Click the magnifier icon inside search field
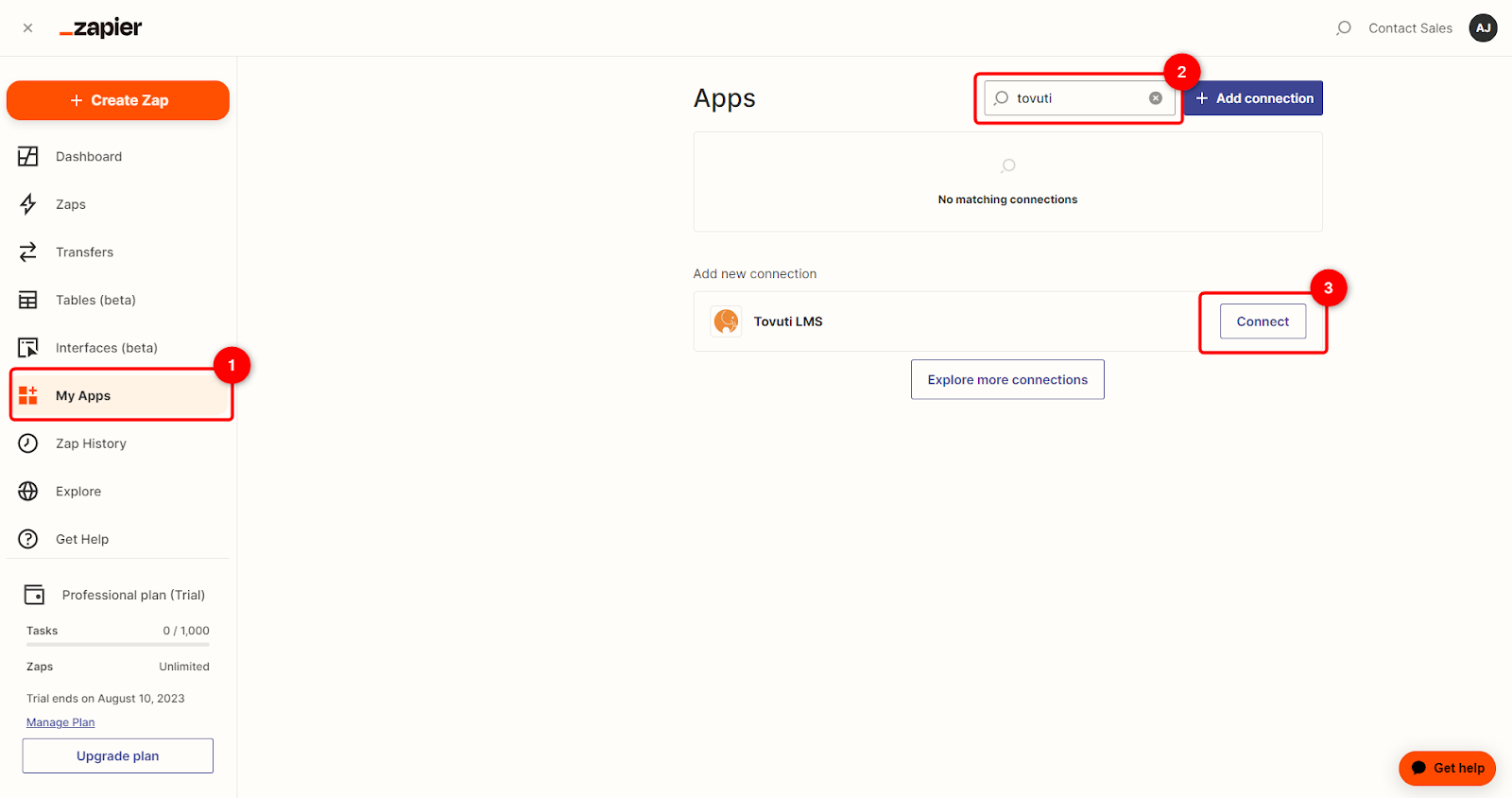Screen dimensions: 1512x798 1001,98
